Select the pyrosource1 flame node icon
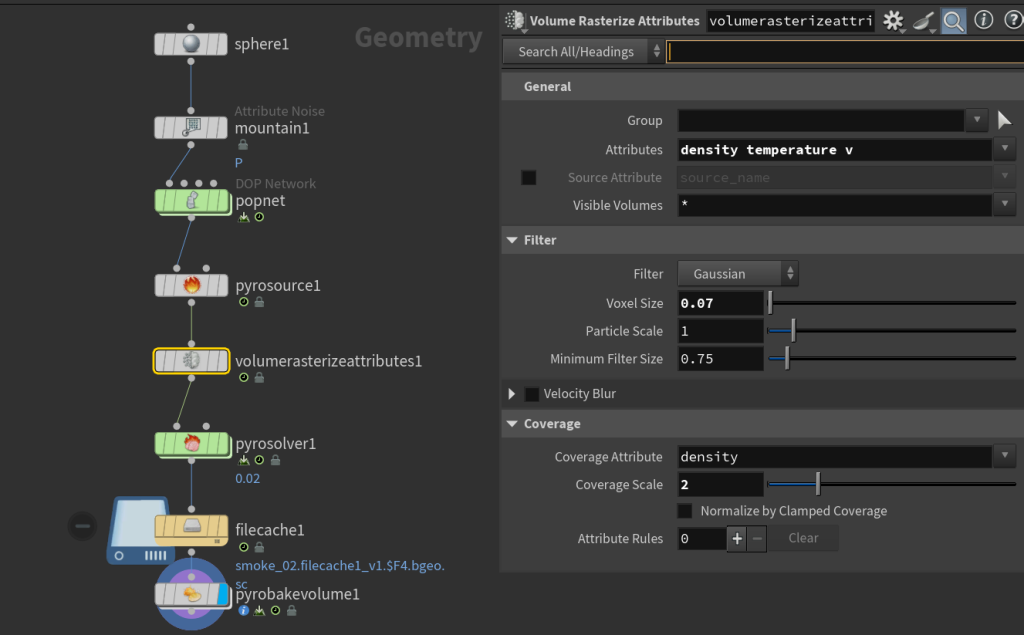 tap(191, 285)
